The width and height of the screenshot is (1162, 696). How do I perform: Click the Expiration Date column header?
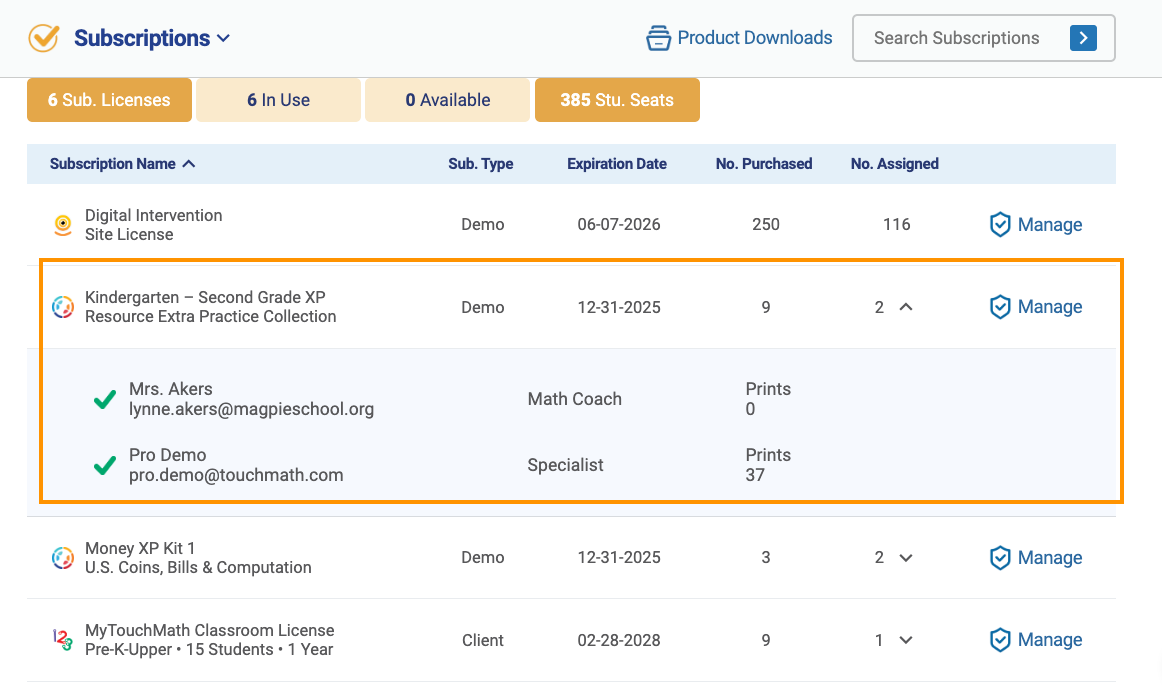point(617,164)
